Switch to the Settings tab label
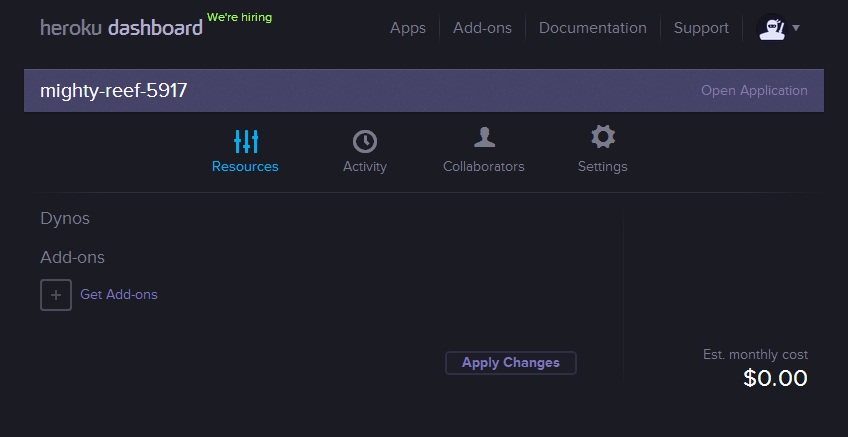This screenshot has height=437, width=848. tap(602, 167)
